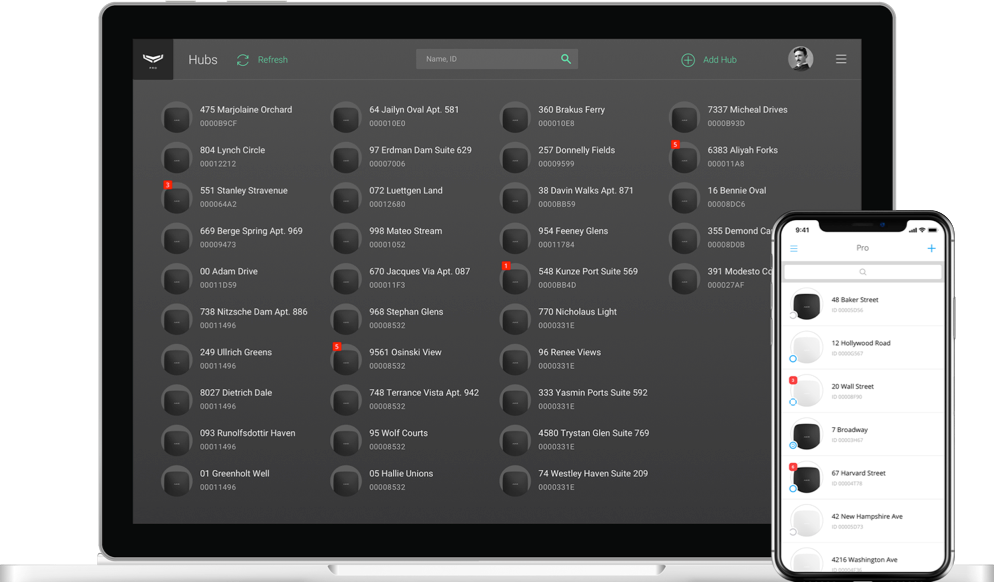
Task: Open hub name 97 Erdman Dam Suite 629
Action: [420, 150]
